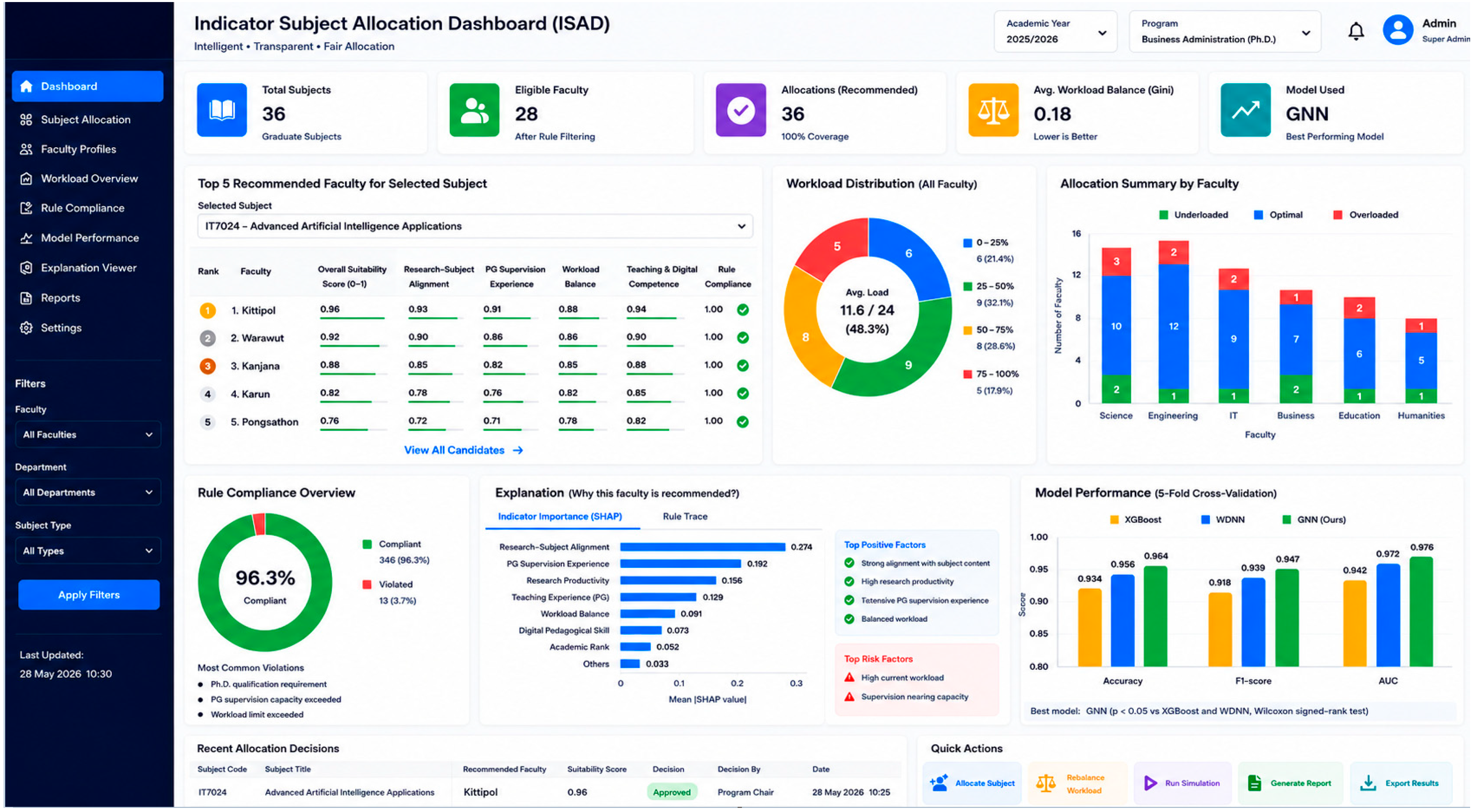Switch to the Rule Trace tab

click(685, 516)
